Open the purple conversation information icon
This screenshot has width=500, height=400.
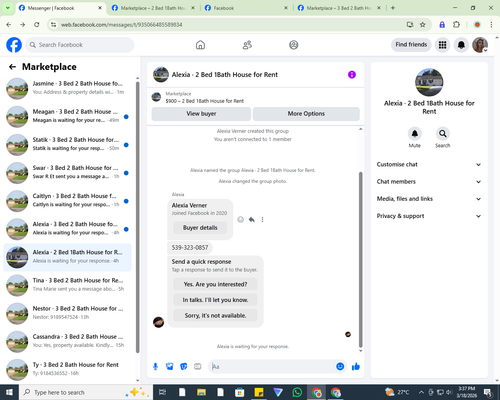tap(352, 75)
